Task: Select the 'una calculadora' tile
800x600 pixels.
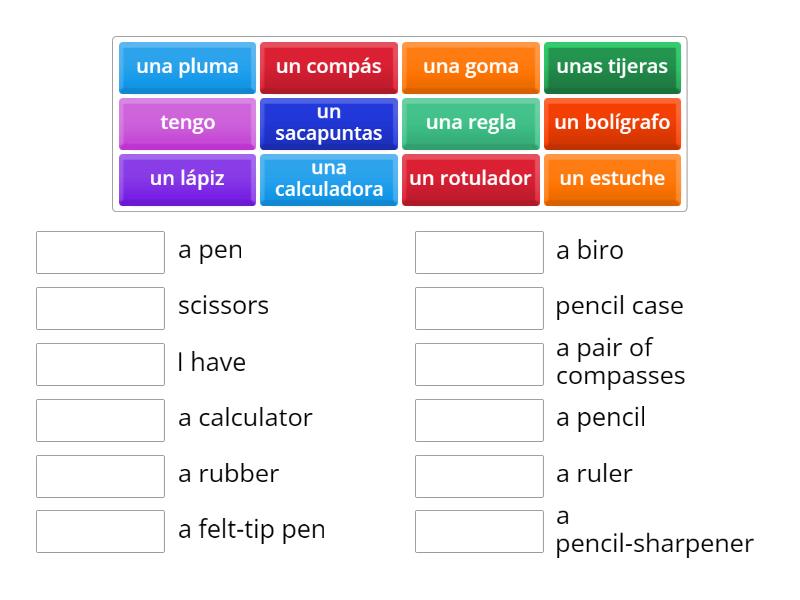Action: 328,179
